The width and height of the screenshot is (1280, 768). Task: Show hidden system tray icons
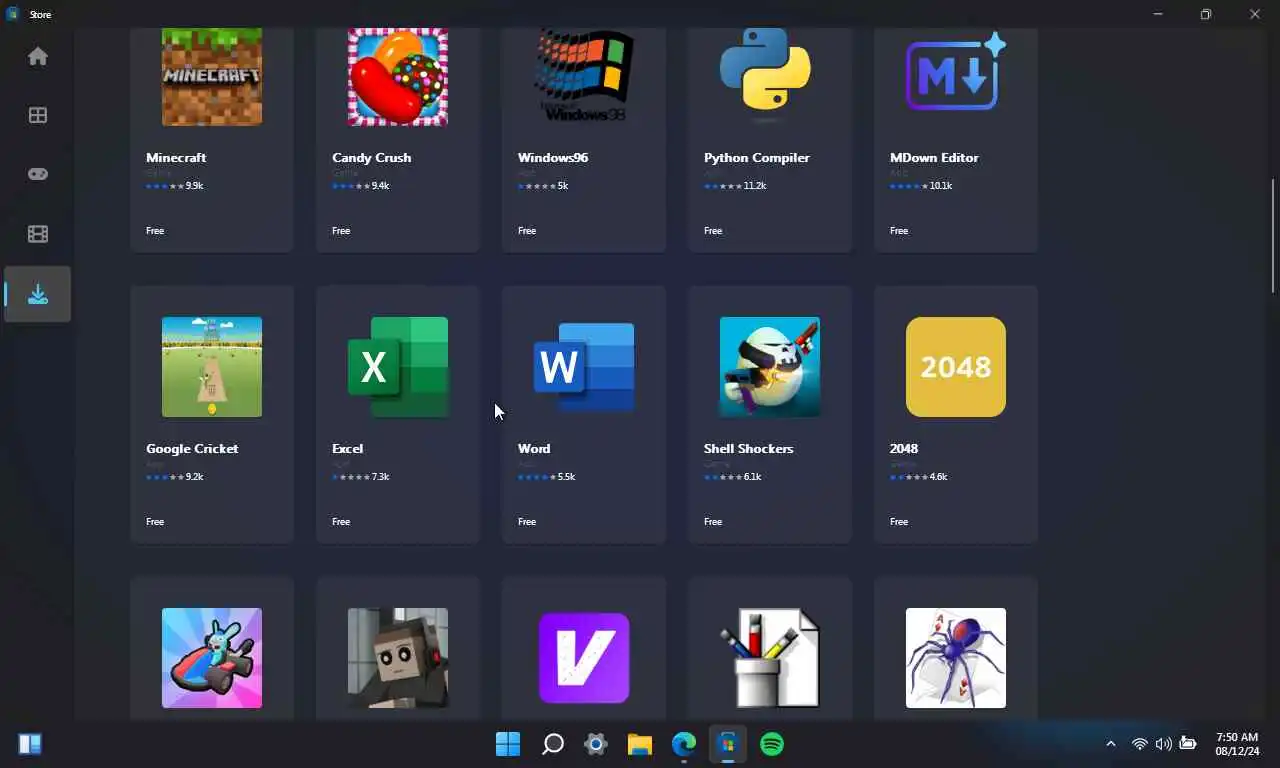coord(1110,744)
